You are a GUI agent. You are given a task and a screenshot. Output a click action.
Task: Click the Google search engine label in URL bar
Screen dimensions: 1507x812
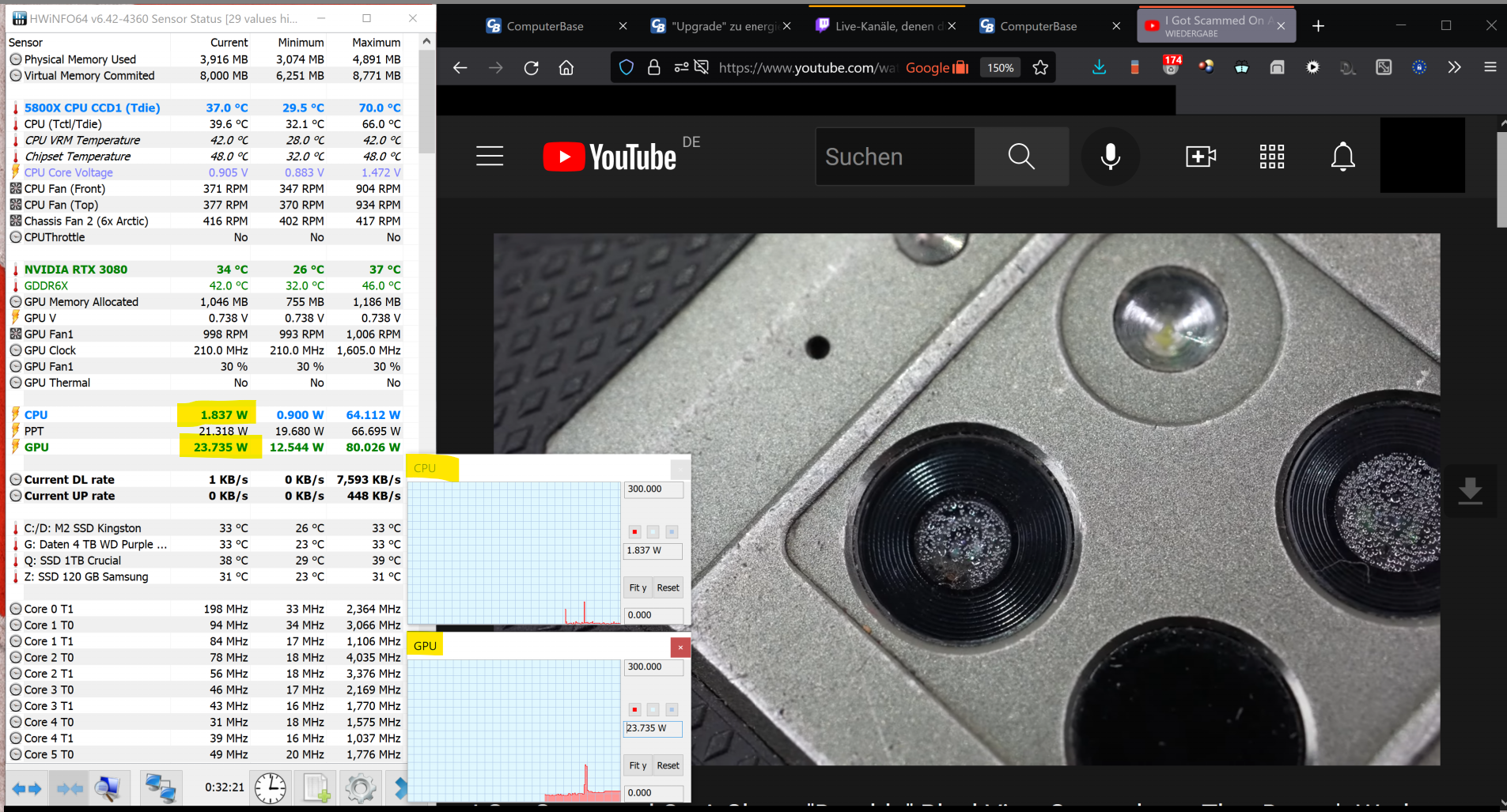[937, 68]
